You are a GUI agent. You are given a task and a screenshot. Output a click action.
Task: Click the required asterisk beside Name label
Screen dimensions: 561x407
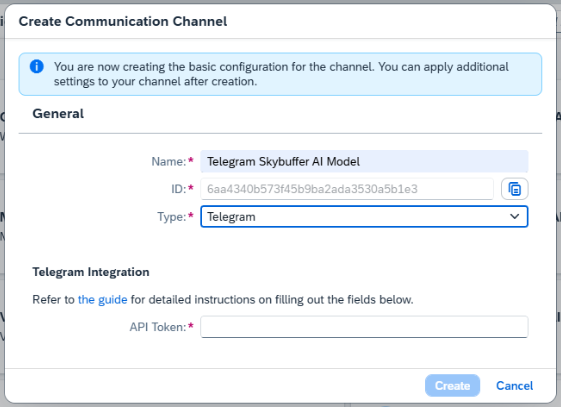191,160
